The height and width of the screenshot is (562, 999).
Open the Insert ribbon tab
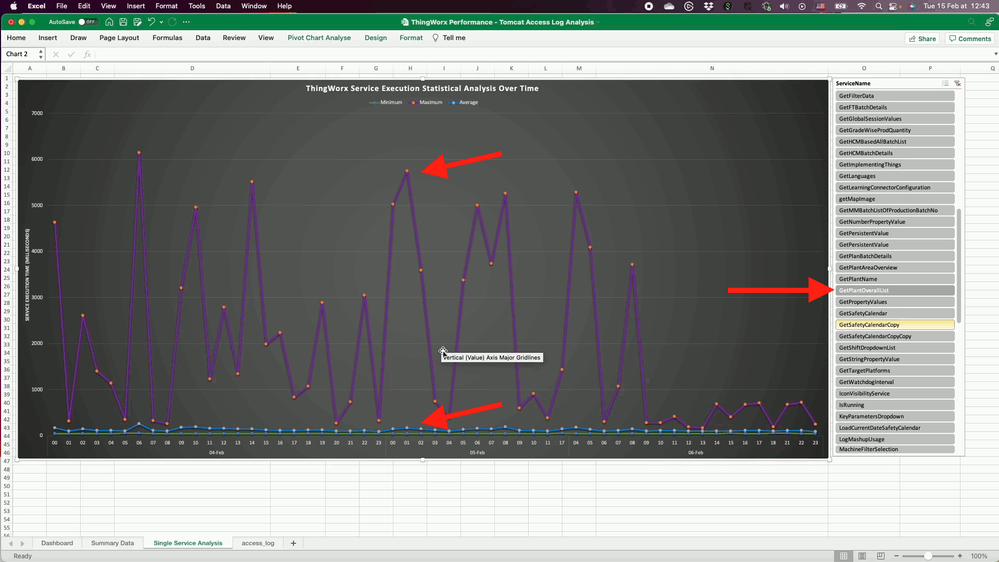[x=47, y=38]
